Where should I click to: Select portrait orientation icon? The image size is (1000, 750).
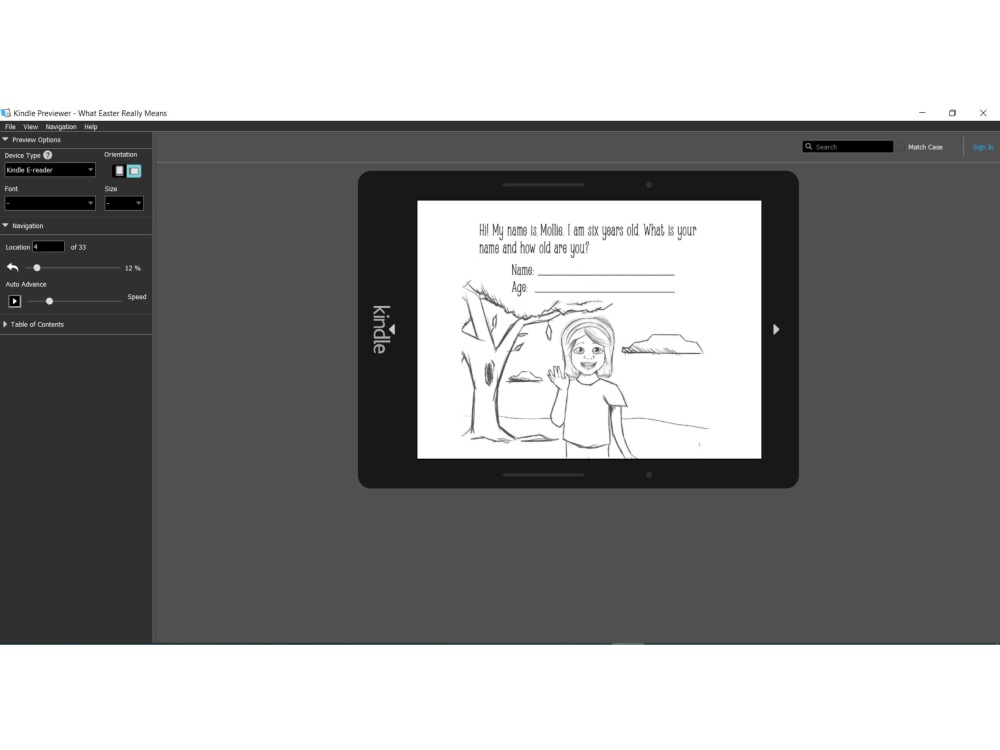pos(119,171)
